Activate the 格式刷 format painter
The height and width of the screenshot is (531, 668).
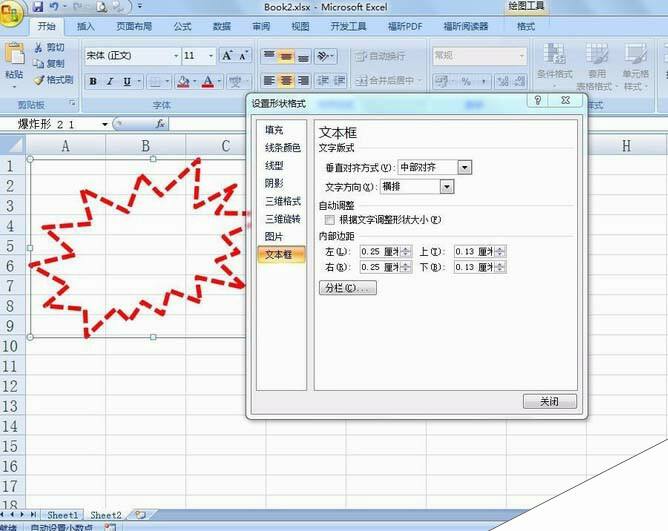click(x=54, y=80)
